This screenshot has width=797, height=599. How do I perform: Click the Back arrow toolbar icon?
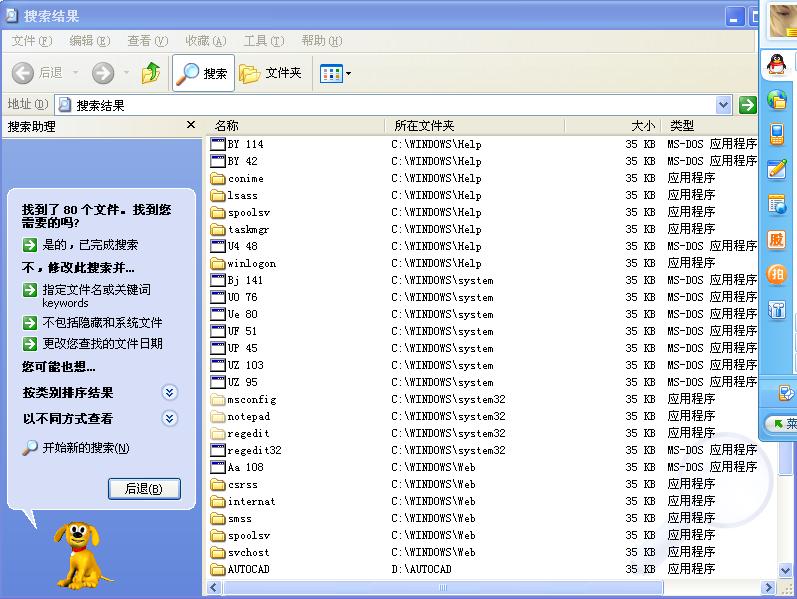23,73
